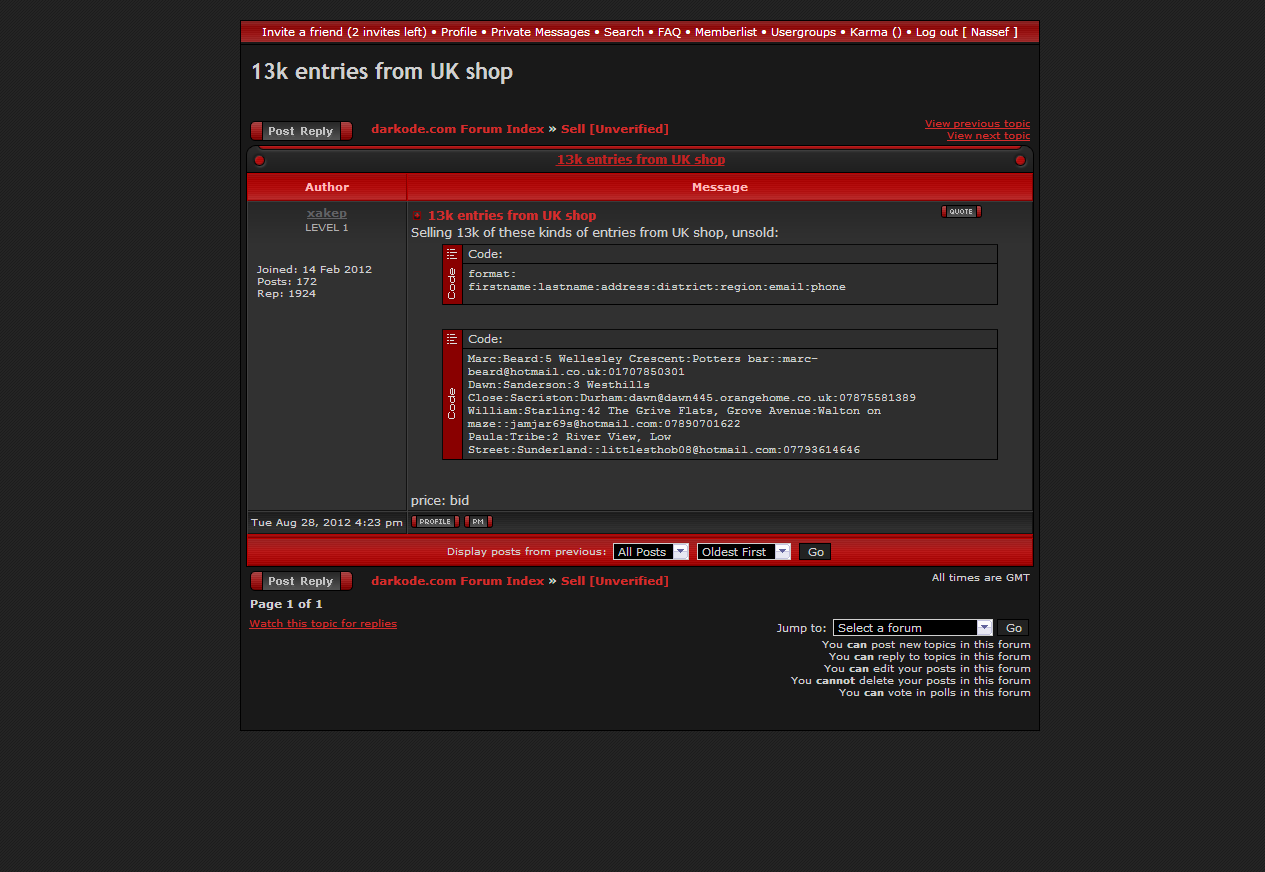Click the Log out link
This screenshot has height=872, width=1265.
click(936, 32)
